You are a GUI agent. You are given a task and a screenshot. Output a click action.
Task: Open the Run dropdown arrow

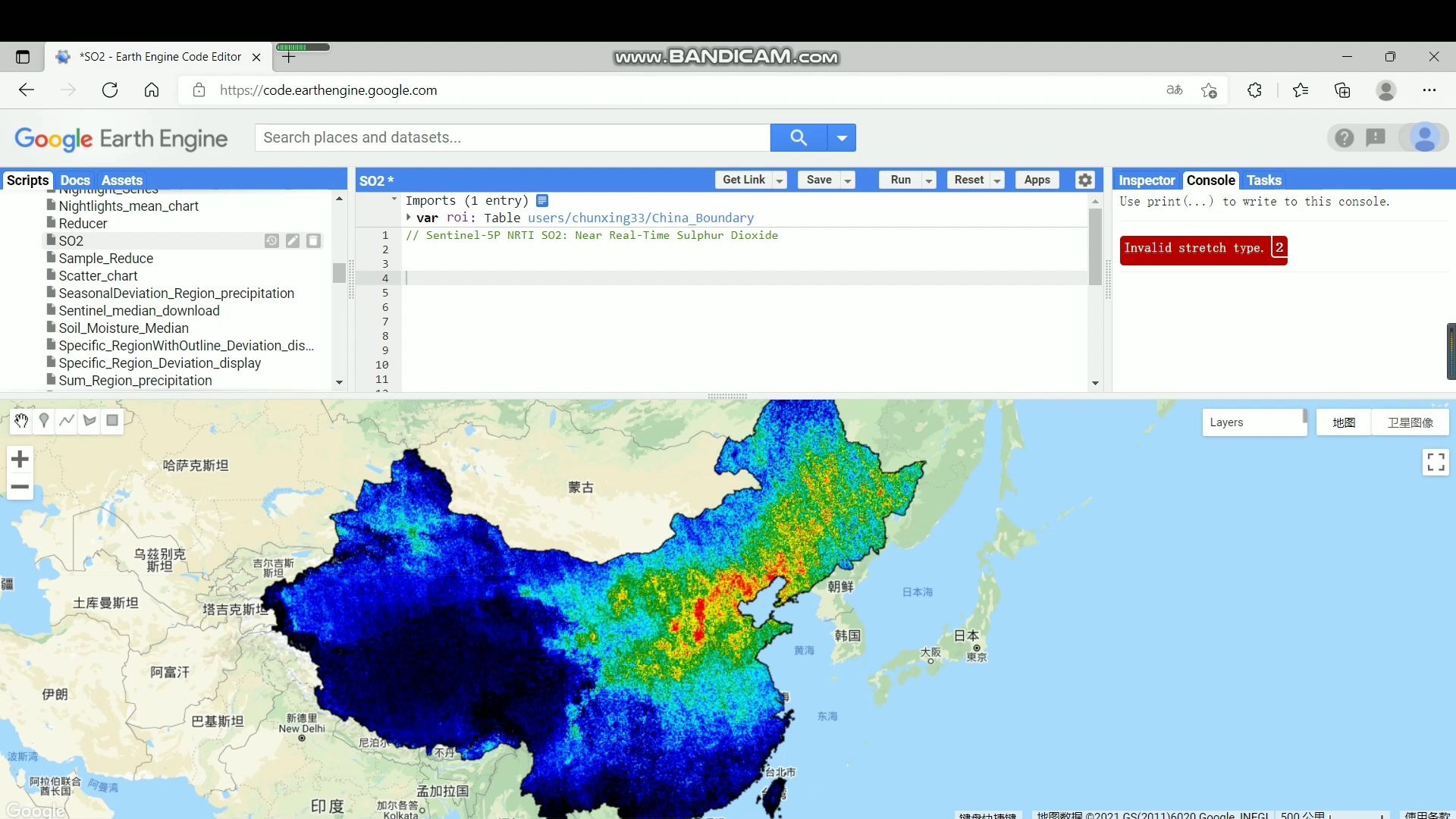click(930, 180)
